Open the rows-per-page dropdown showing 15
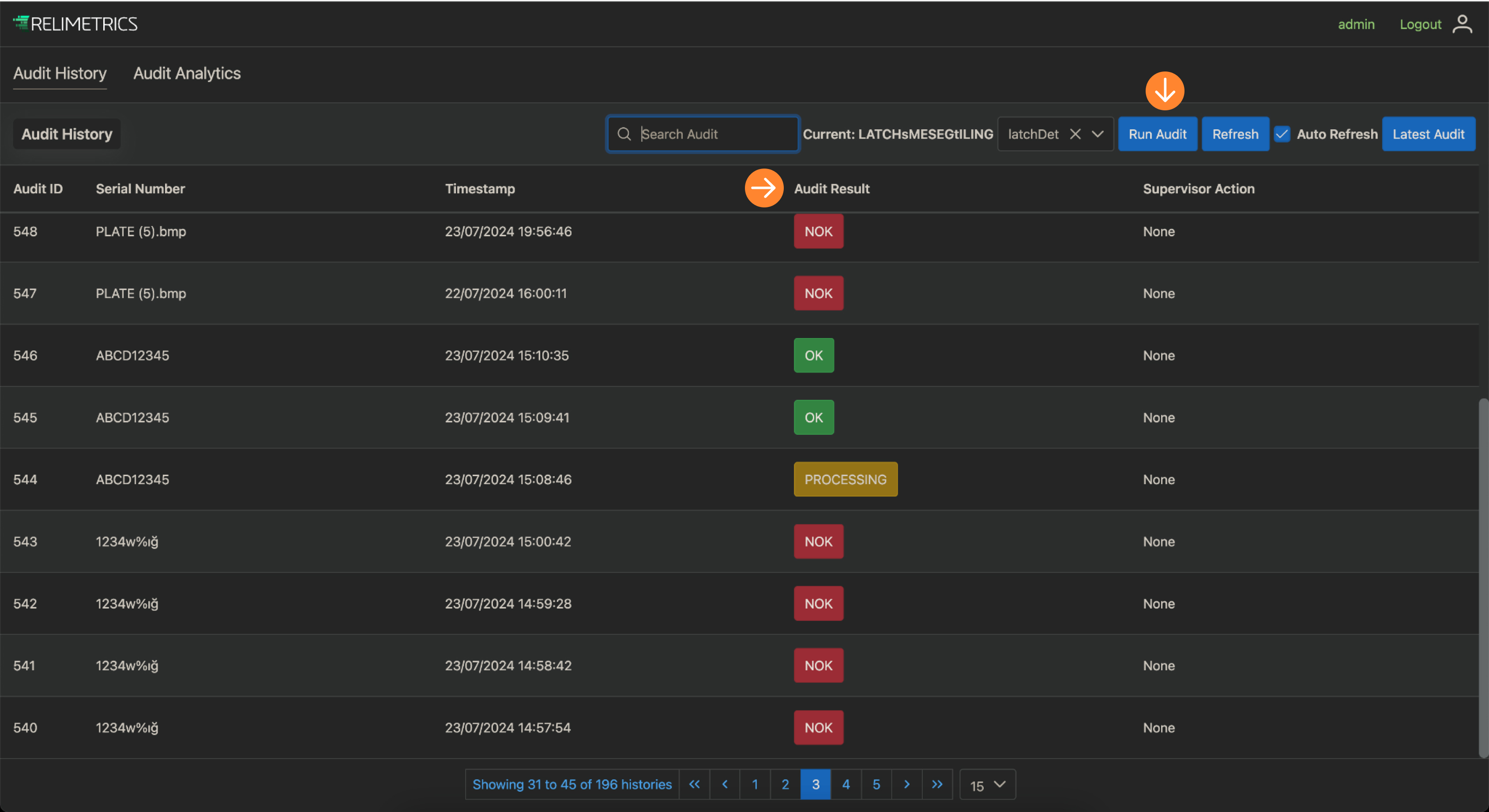Image resolution: width=1489 pixels, height=812 pixels. (987, 785)
